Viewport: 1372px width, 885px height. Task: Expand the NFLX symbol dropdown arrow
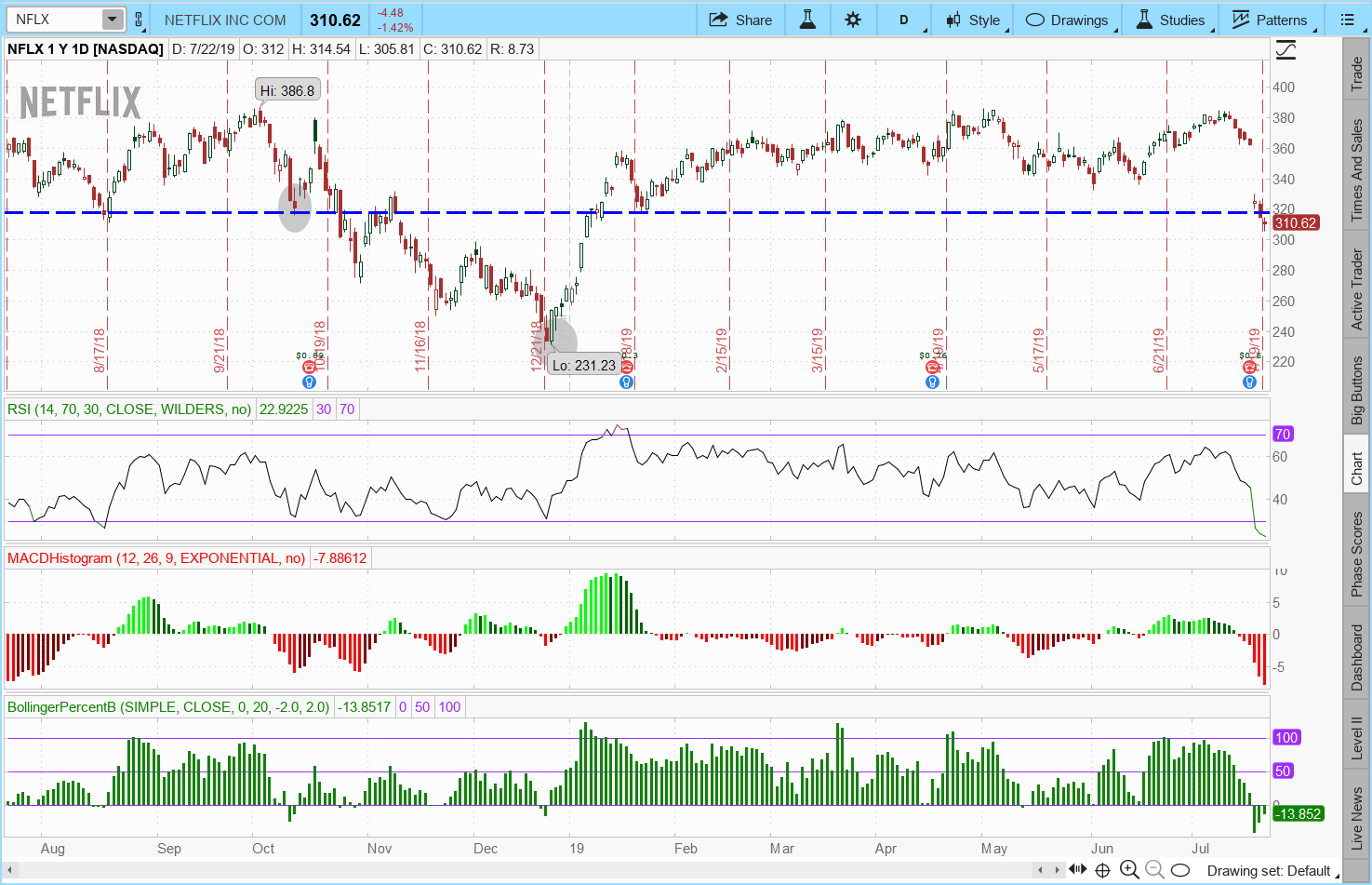point(112,20)
